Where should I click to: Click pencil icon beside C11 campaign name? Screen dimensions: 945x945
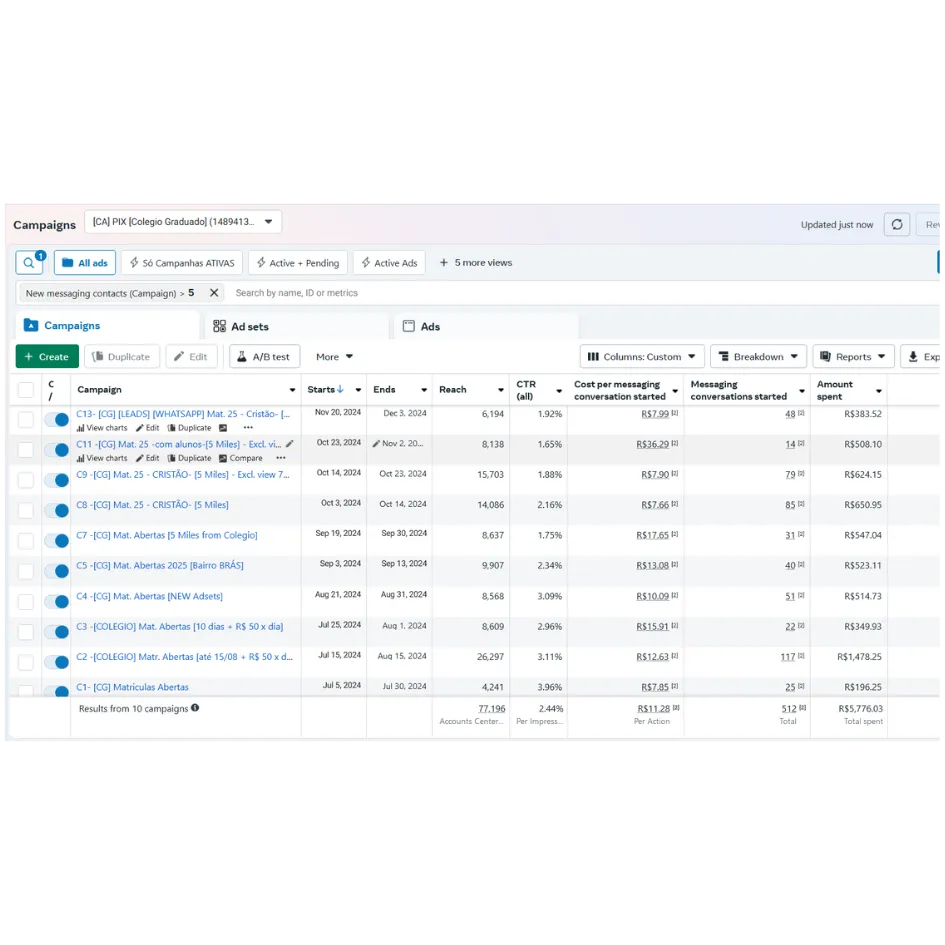(x=290, y=444)
